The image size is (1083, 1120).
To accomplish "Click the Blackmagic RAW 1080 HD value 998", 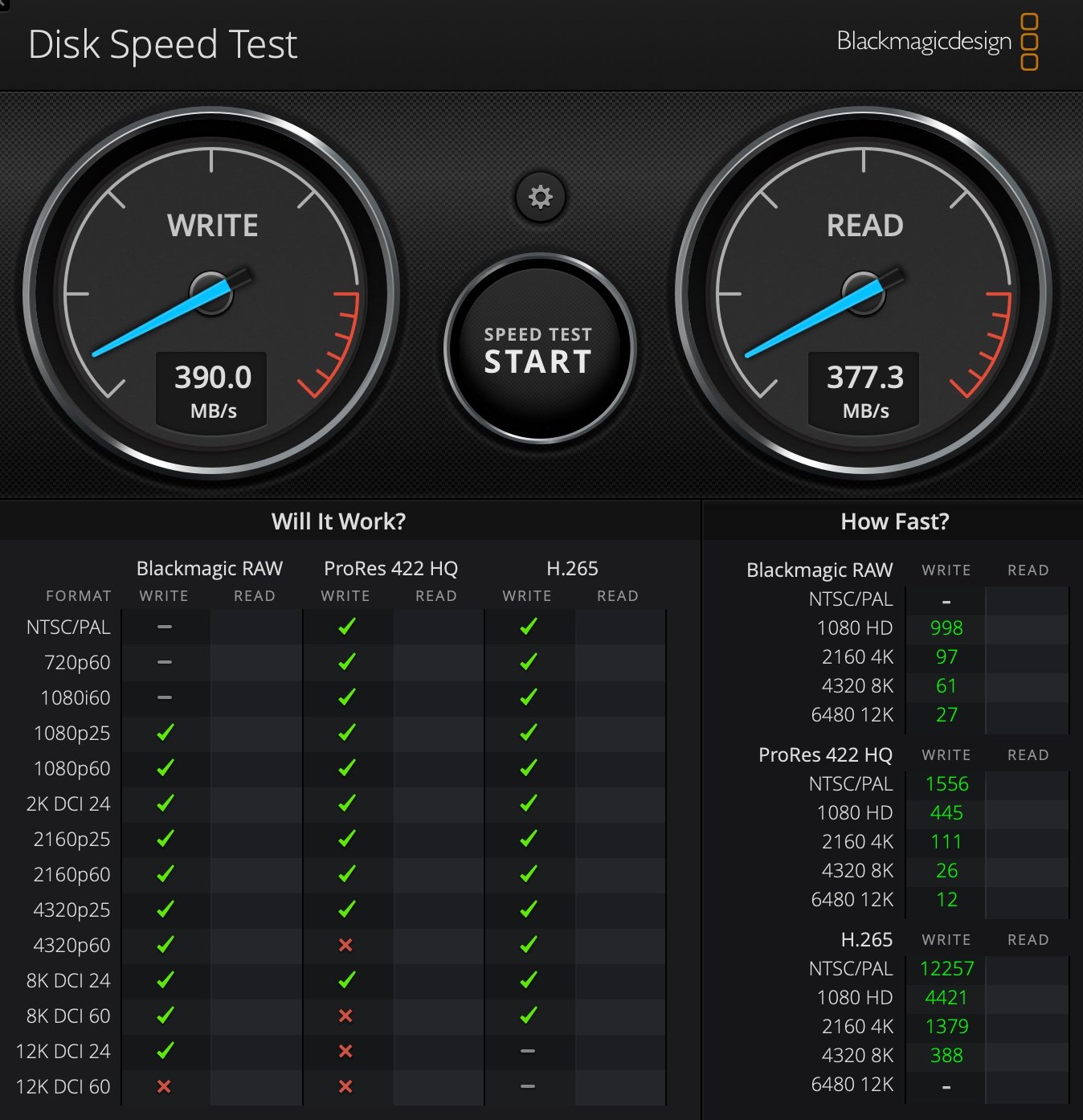I will (x=946, y=627).
